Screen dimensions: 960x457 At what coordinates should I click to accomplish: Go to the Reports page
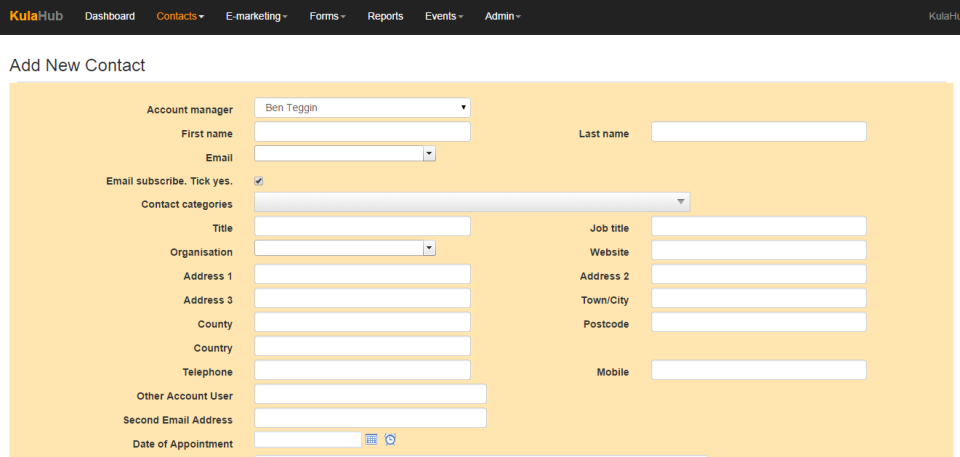pyautogui.click(x=385, y=17)
